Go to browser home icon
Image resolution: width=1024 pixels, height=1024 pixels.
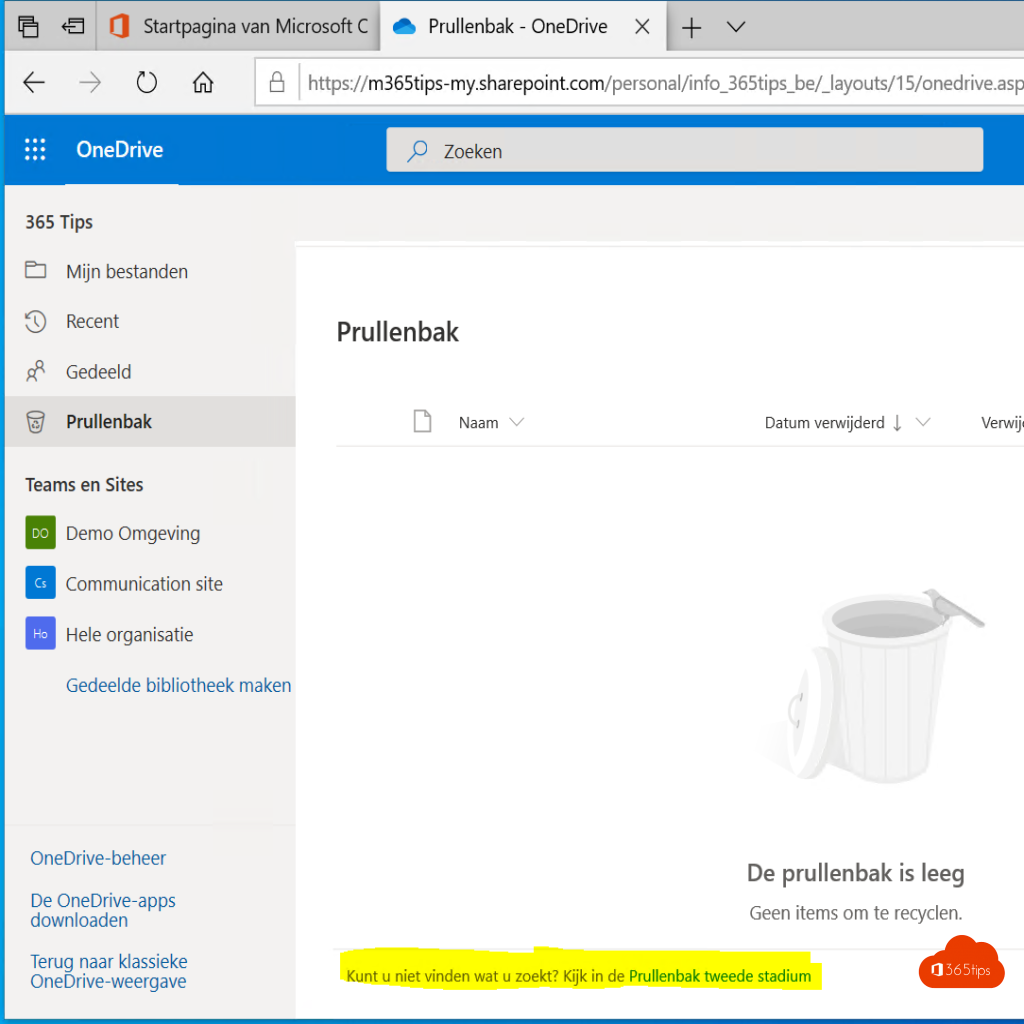click(x=202, y=82)
